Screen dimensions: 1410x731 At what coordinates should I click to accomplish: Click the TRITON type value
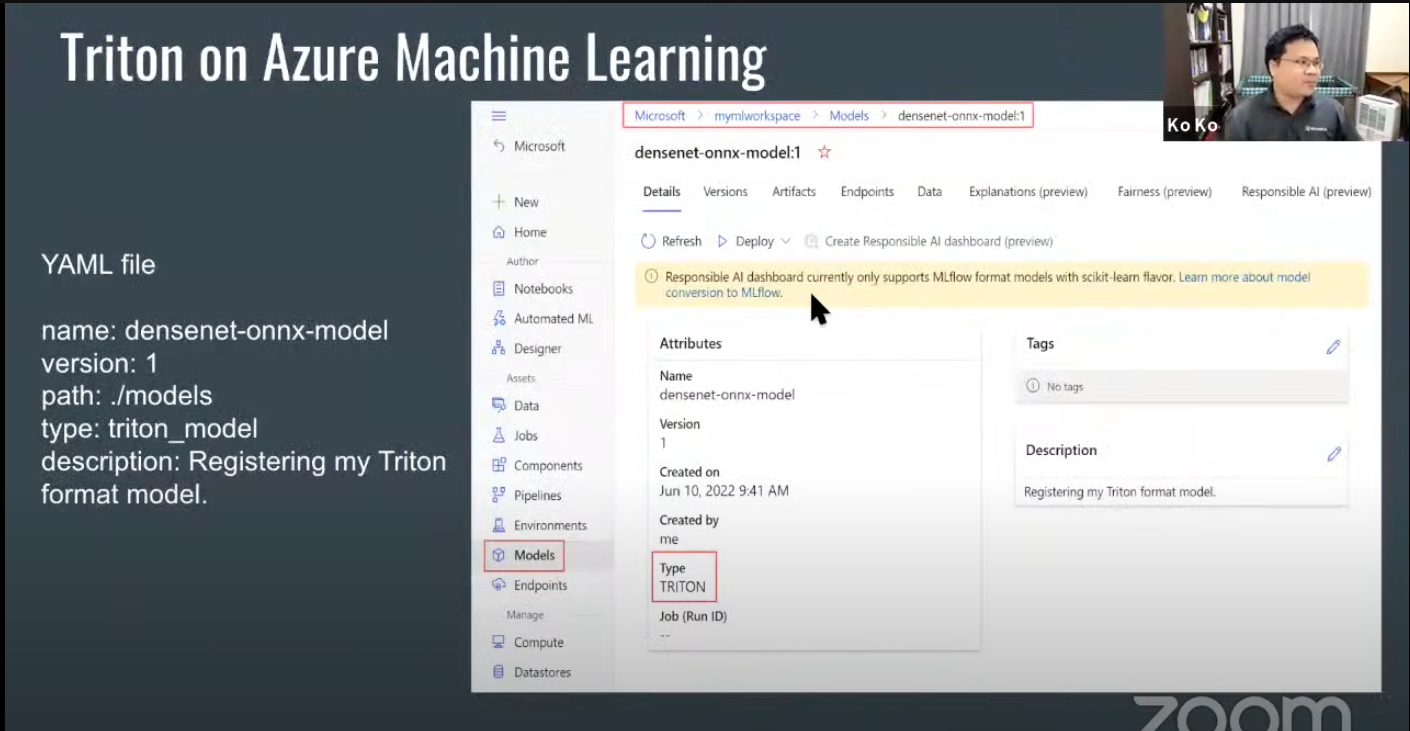tap(683, 587)
